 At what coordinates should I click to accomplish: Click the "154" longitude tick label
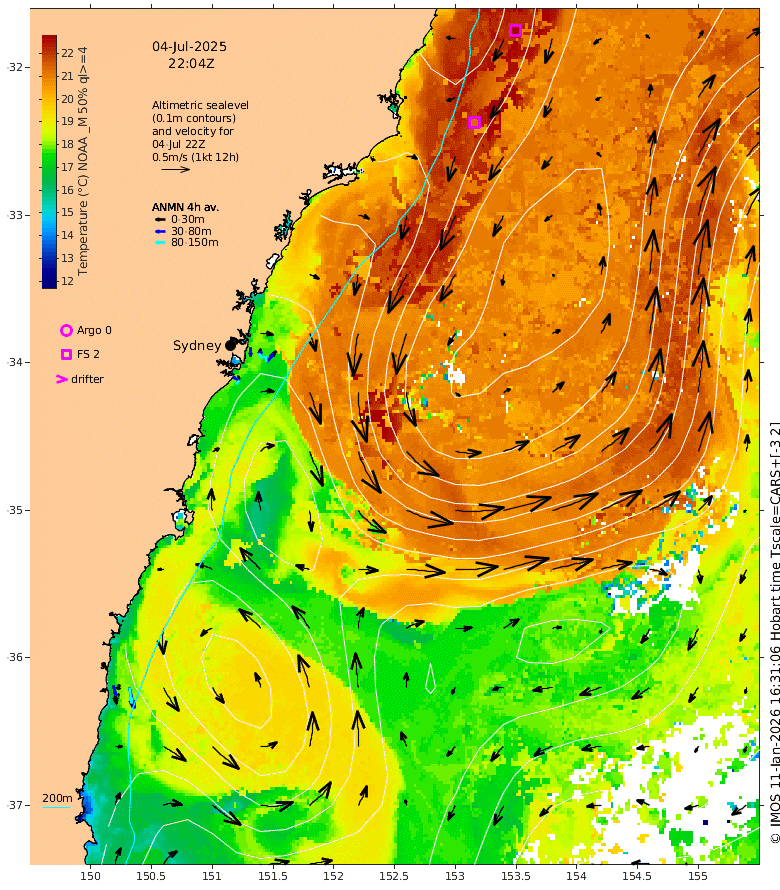coord(576,876)
